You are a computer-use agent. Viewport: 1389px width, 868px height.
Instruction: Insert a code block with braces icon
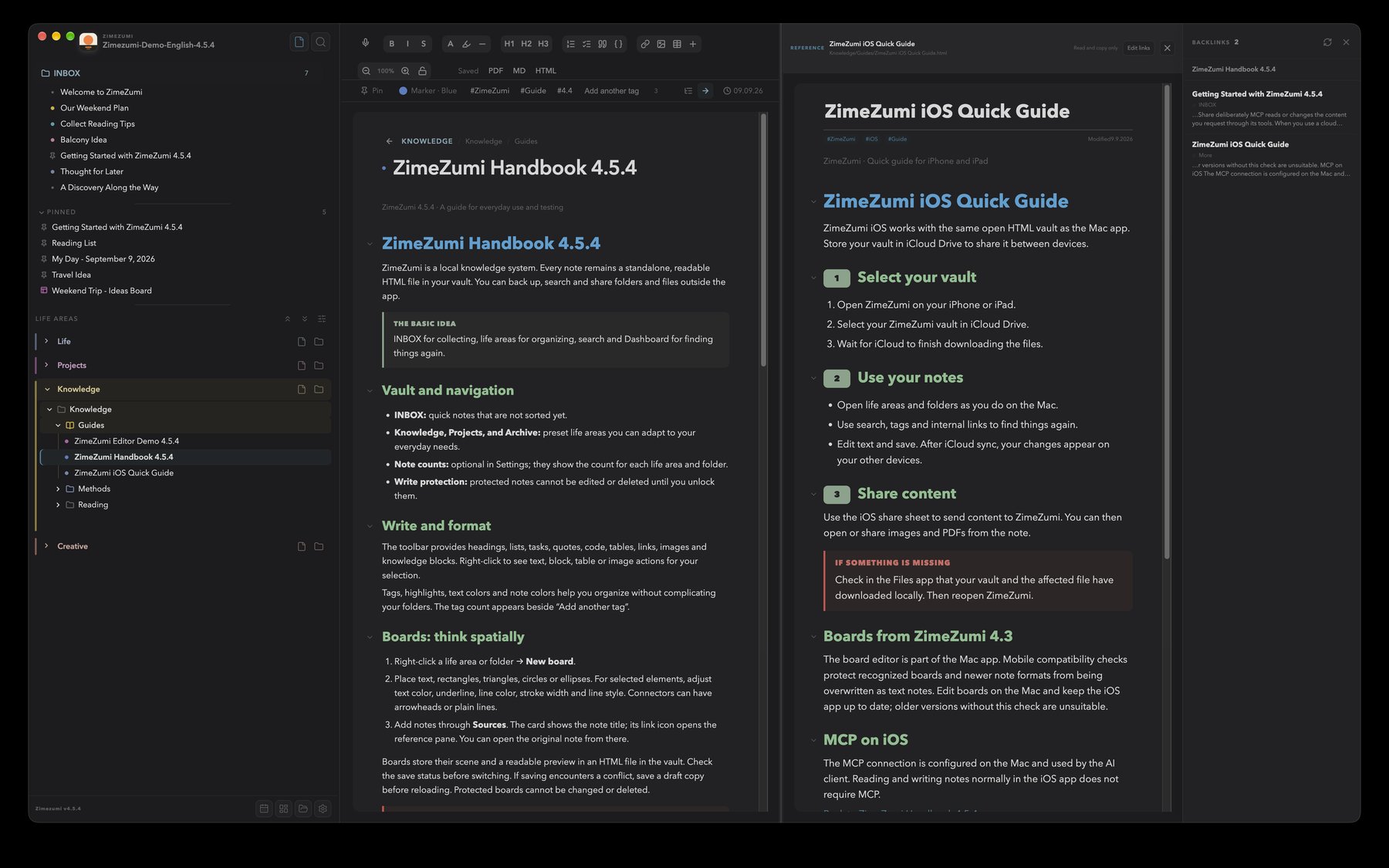[x=618, y=44]
